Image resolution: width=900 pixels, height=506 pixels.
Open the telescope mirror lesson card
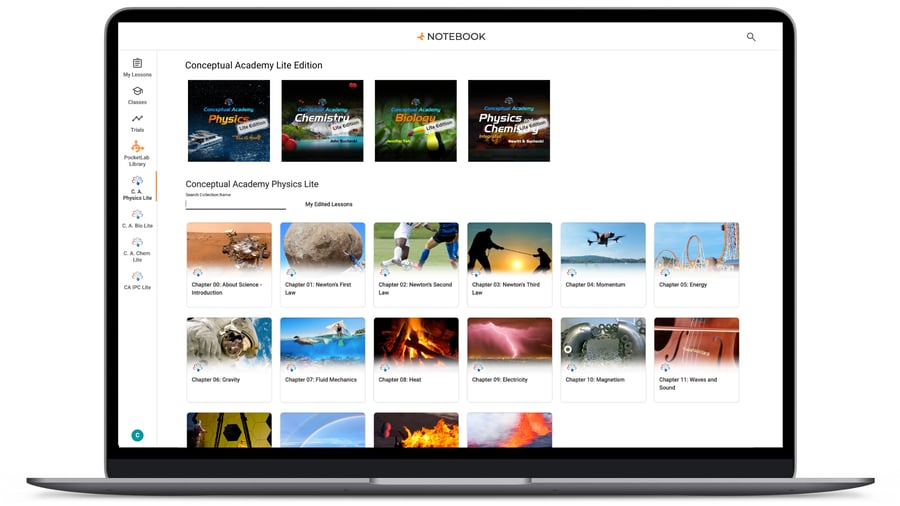(229, 430)
